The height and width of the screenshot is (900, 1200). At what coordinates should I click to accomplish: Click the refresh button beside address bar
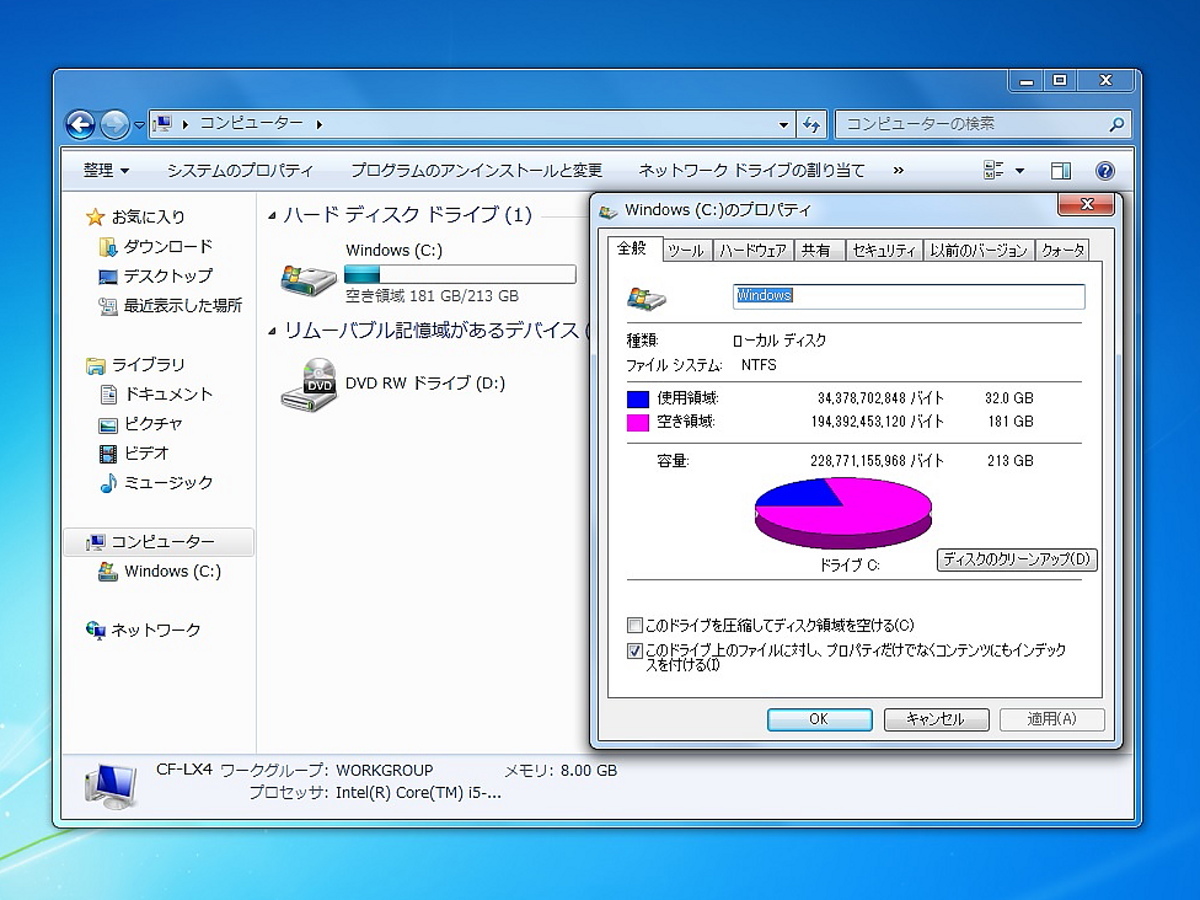[x=811, y=124]
